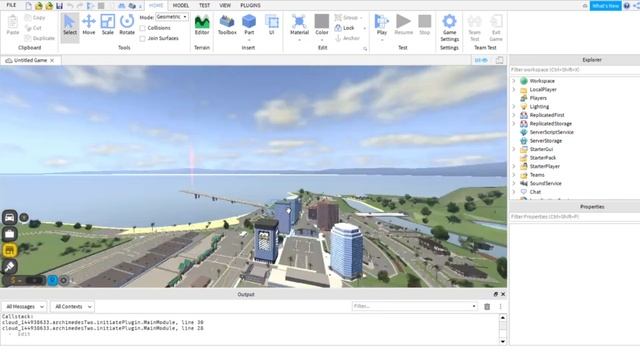Screen dimensions: 640x360
Task: Select ReplicatedFirst in Explorer
Action: tap(547, 115)
